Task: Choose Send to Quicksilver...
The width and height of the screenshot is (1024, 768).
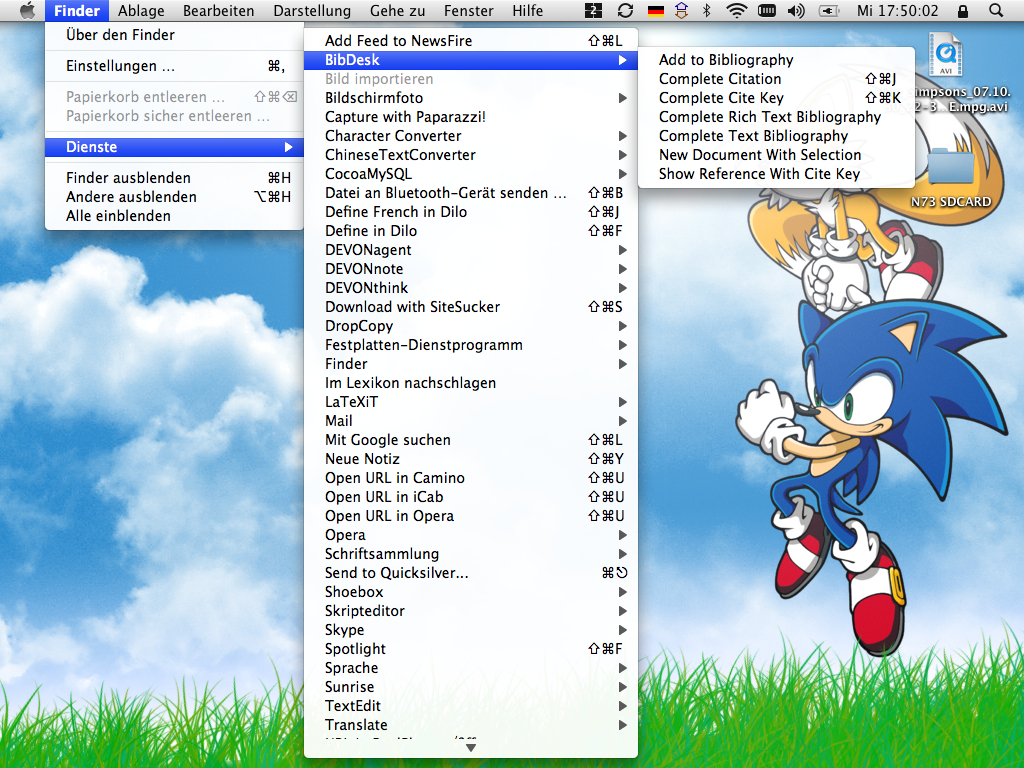Action: 471,573
